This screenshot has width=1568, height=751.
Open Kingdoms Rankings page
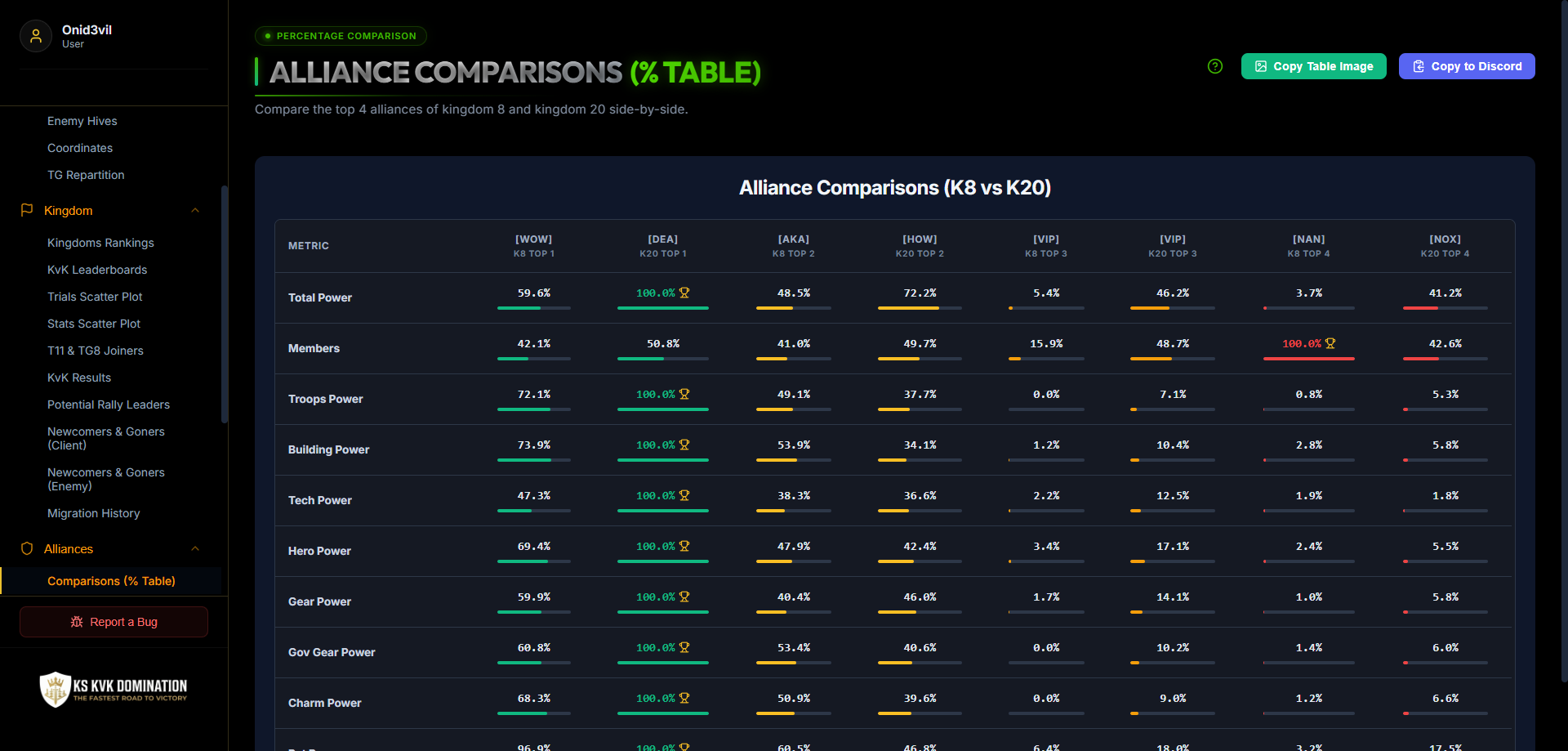click(x=100, y=243)
